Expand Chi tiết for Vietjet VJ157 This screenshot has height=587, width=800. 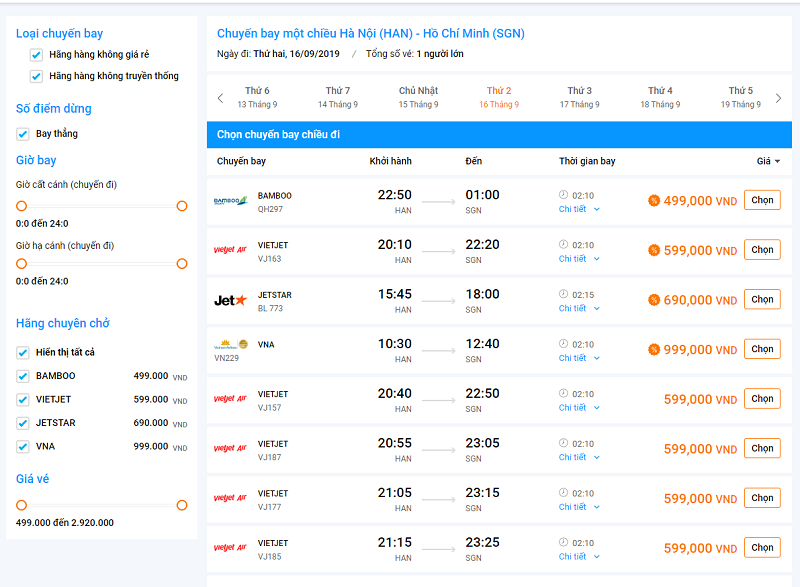click(x=579, y=407)
